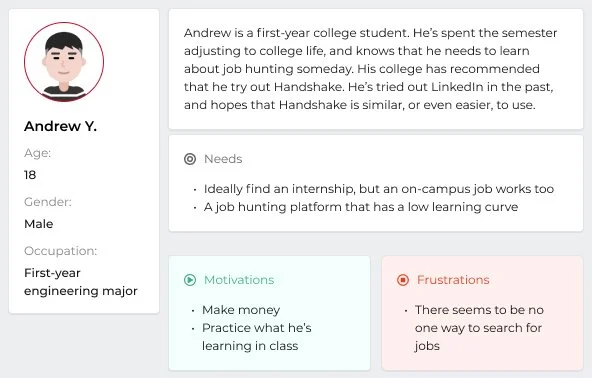This screenshot has width=592, height=378.
Task: Click the Age label
Action: coord(37,153)
